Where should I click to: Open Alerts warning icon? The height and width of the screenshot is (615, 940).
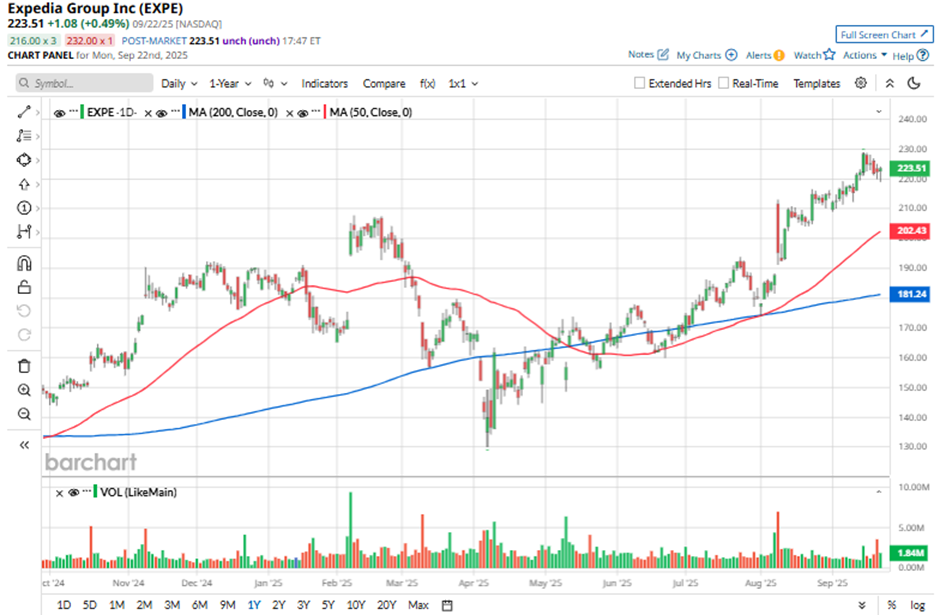pos(779,55)
